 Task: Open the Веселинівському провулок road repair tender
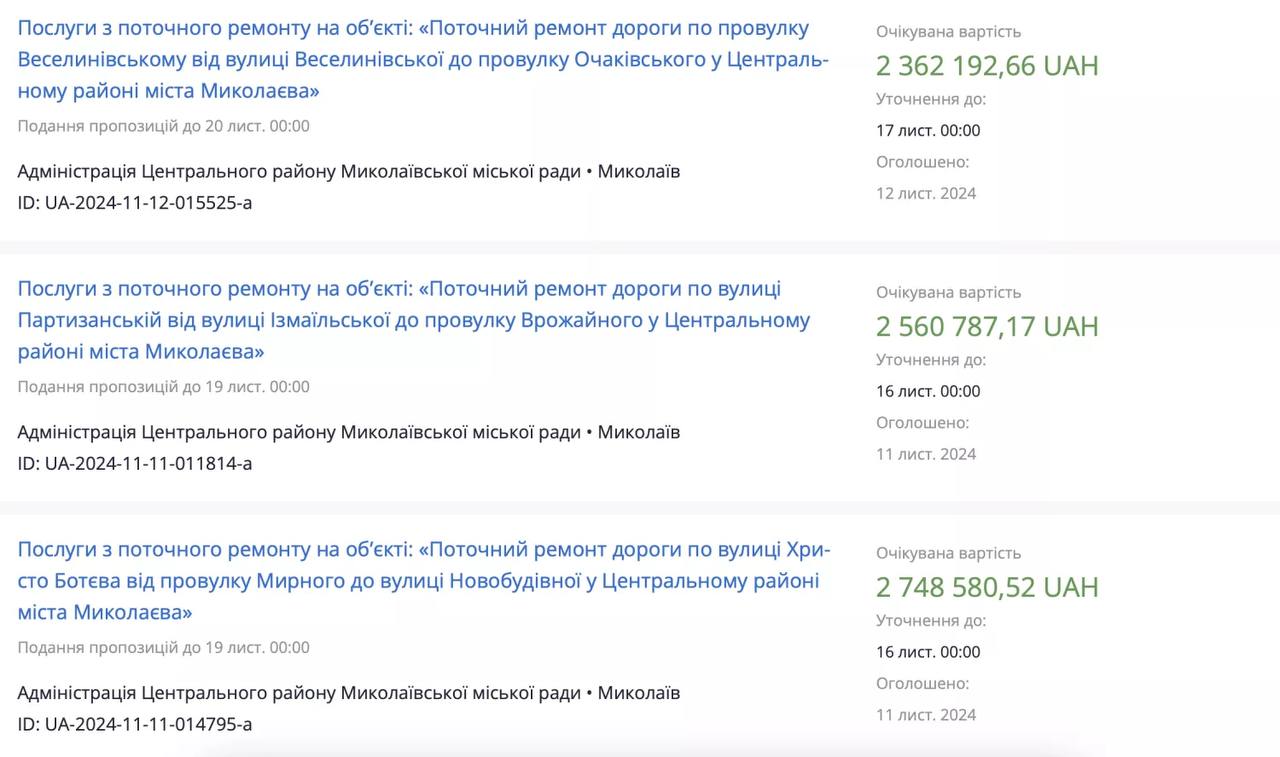422,59
